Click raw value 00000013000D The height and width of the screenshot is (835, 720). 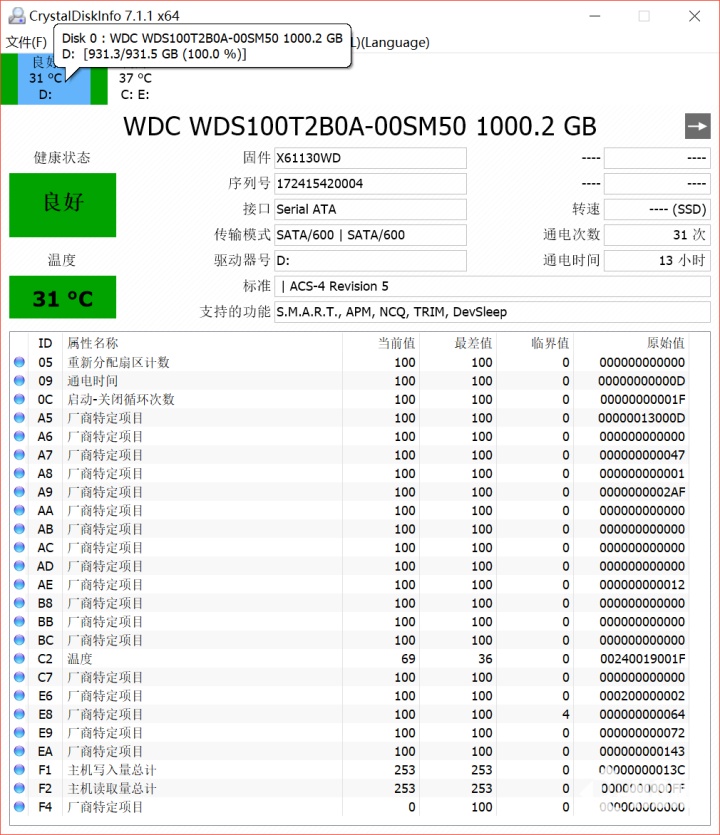pos(642,418)
